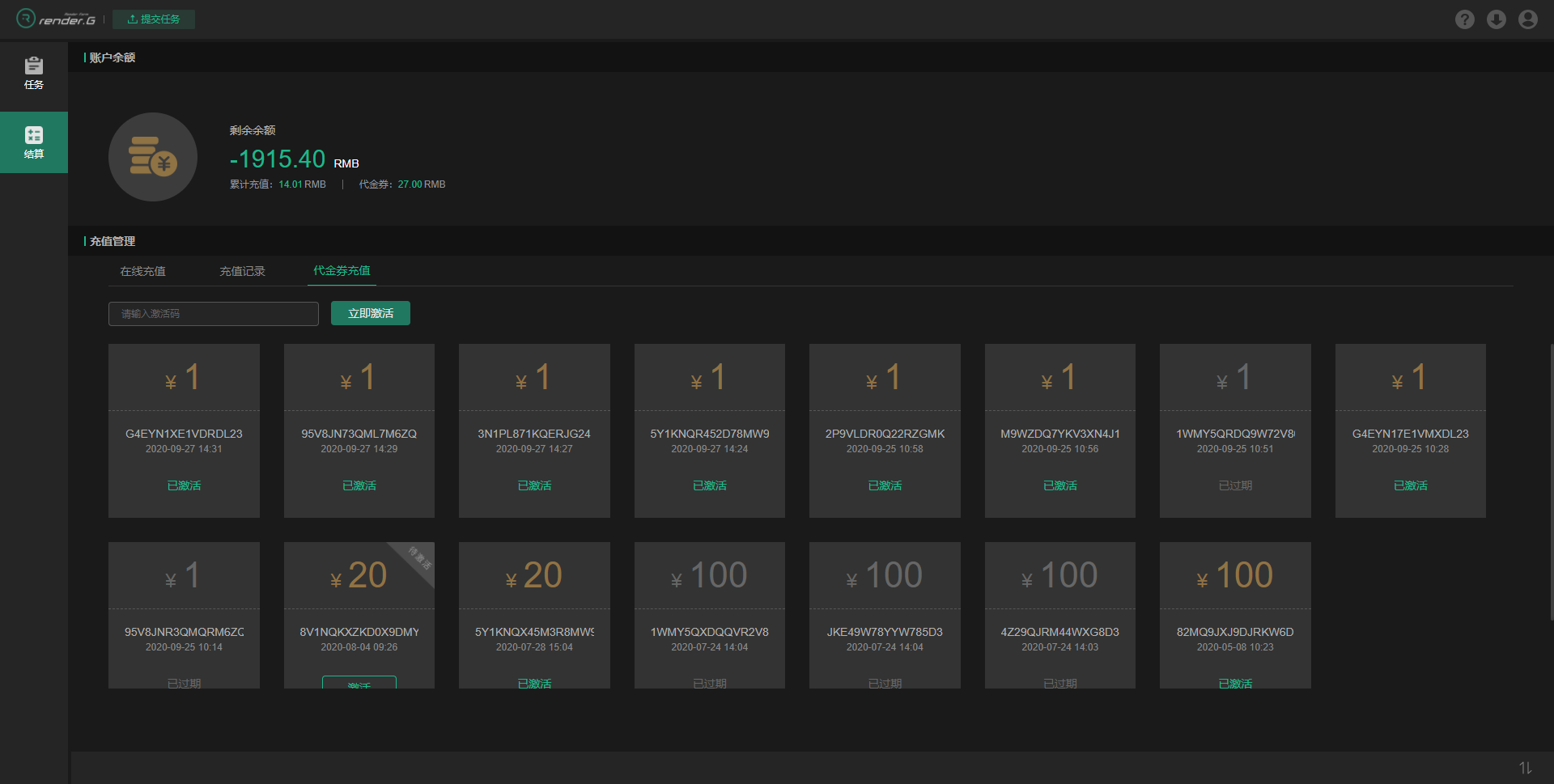Click the coin stack balance icon
The width and height of the screenshot is (1554, 784).
[153, 157]
